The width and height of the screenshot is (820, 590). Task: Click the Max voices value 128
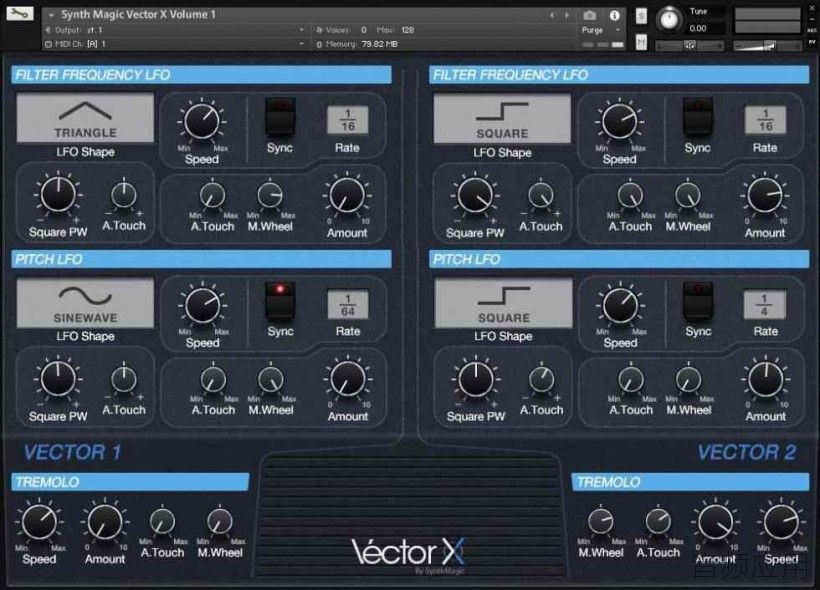[407, 30]
